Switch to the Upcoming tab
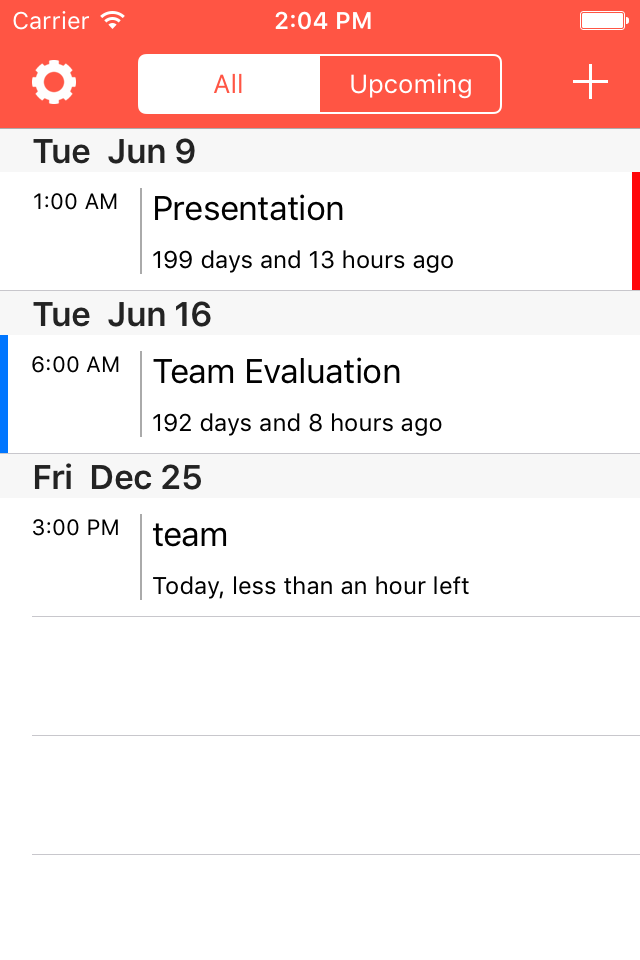The image size is (640, 960). [410, 84]
